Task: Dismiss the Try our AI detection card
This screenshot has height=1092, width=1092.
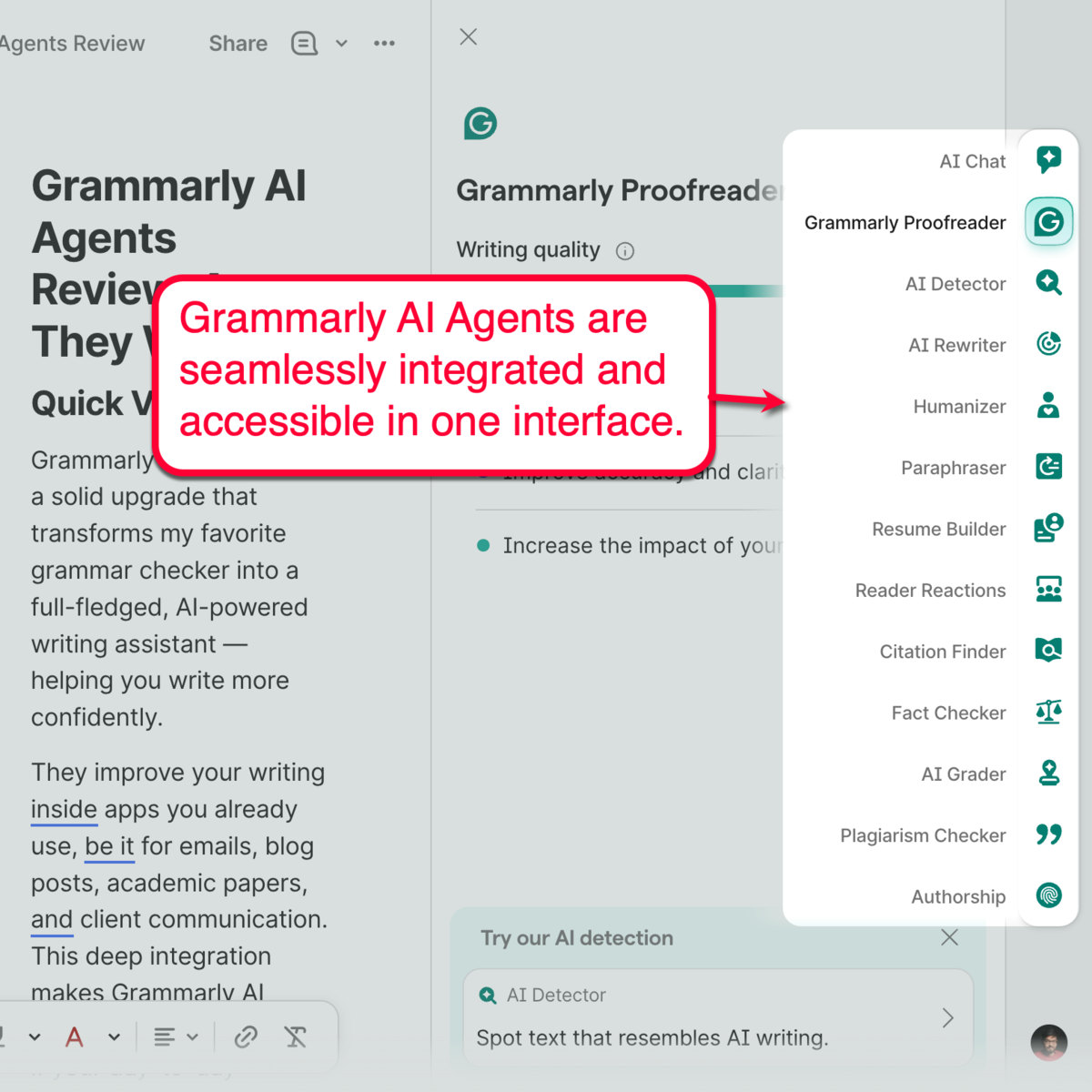Action: pos(949,937)
